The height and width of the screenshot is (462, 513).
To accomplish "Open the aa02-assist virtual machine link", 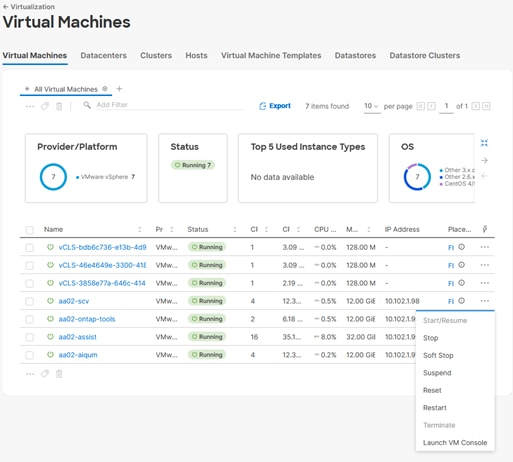I will coord(77,337).
